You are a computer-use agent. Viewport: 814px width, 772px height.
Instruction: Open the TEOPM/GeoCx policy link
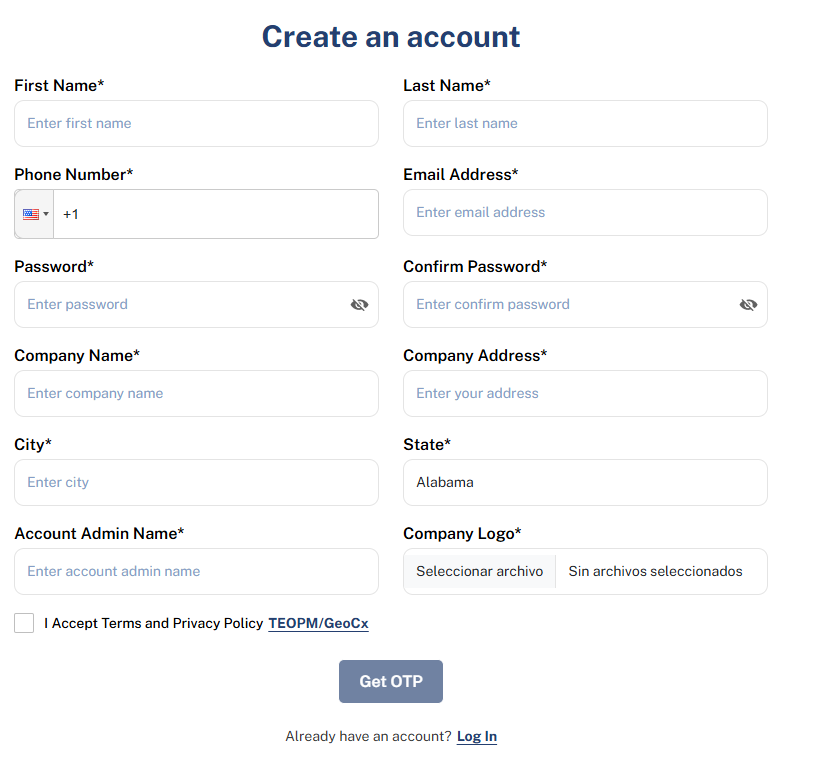(318, 622)
